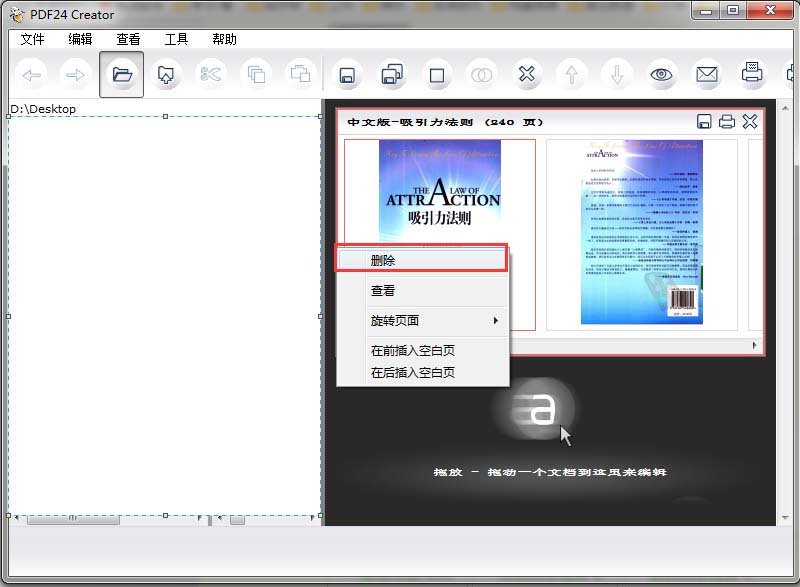Click the save toolbar icon

346,74
